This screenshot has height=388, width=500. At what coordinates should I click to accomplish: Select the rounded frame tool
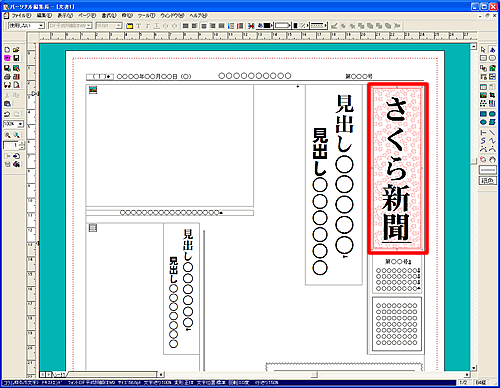coord(492,58)
